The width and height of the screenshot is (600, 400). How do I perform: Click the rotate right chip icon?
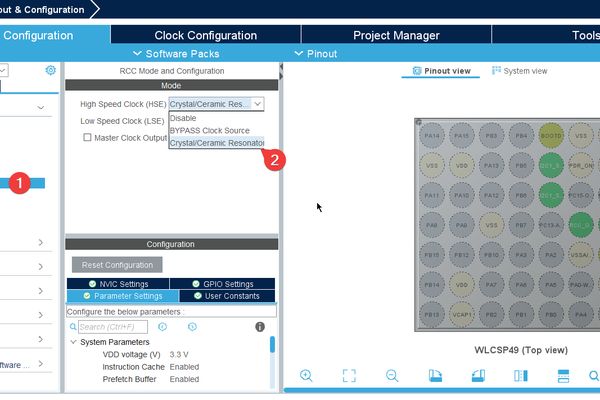[478, 376]
